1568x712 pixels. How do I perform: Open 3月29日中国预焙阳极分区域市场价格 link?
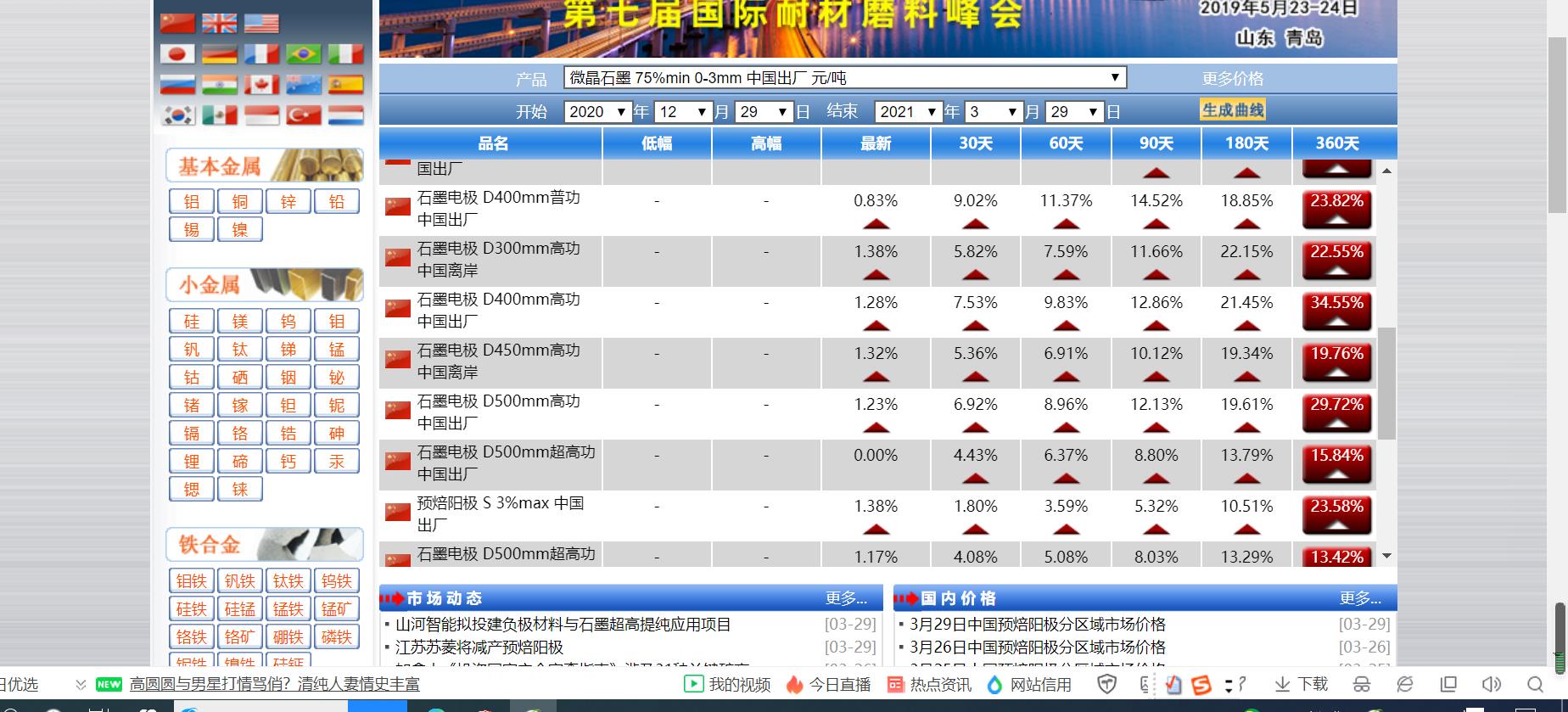coord(1038,625)
